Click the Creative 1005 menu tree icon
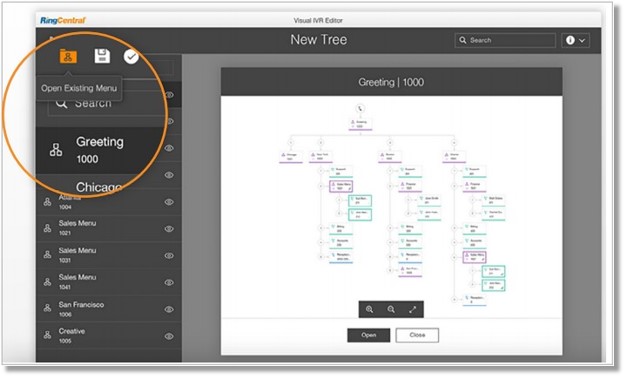The width and height of the screenshot is (625, 377). pyautogui.click(x=47, y=335)
